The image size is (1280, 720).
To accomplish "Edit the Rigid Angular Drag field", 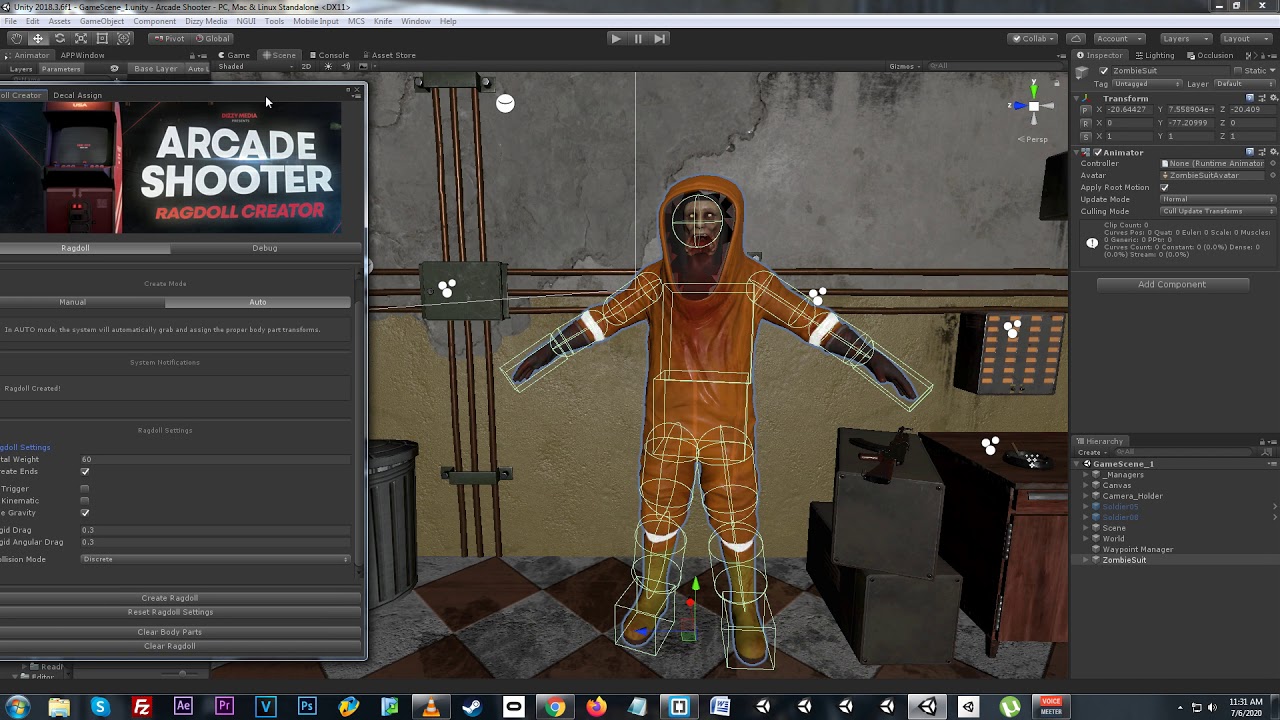I will tap(215, 542).
